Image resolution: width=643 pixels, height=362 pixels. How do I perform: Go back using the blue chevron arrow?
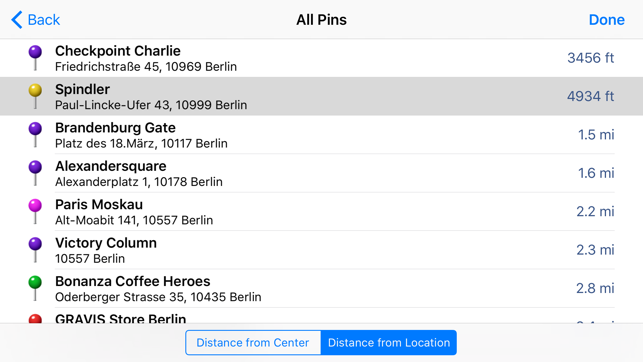click(17, 20)
